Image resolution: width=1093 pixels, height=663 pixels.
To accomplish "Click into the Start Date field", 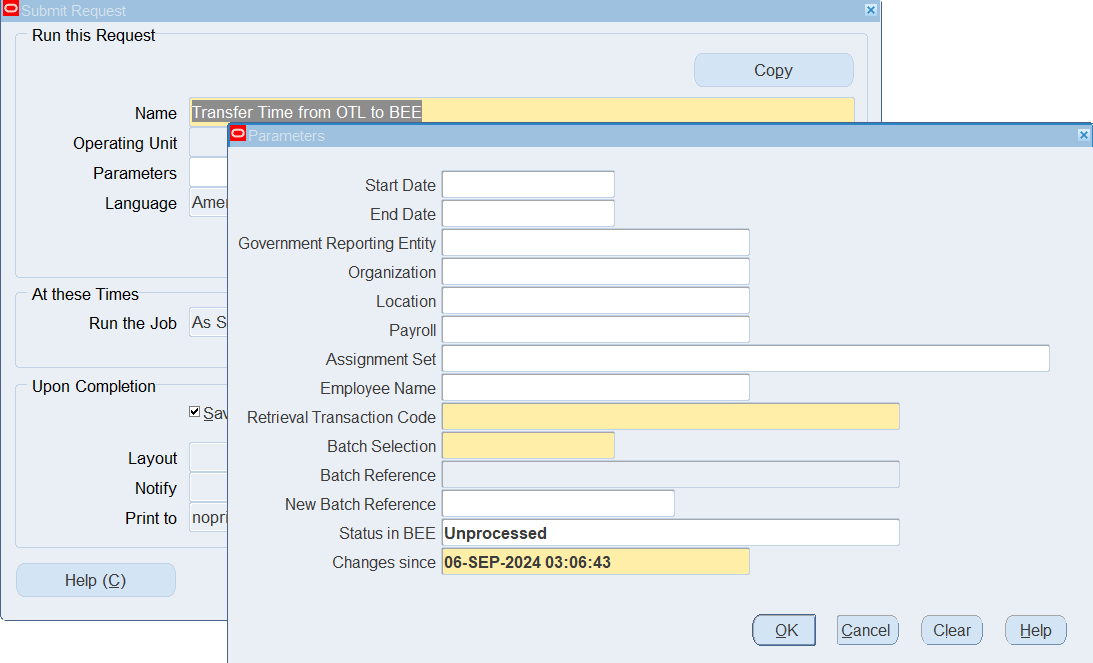I will [528, 185].
